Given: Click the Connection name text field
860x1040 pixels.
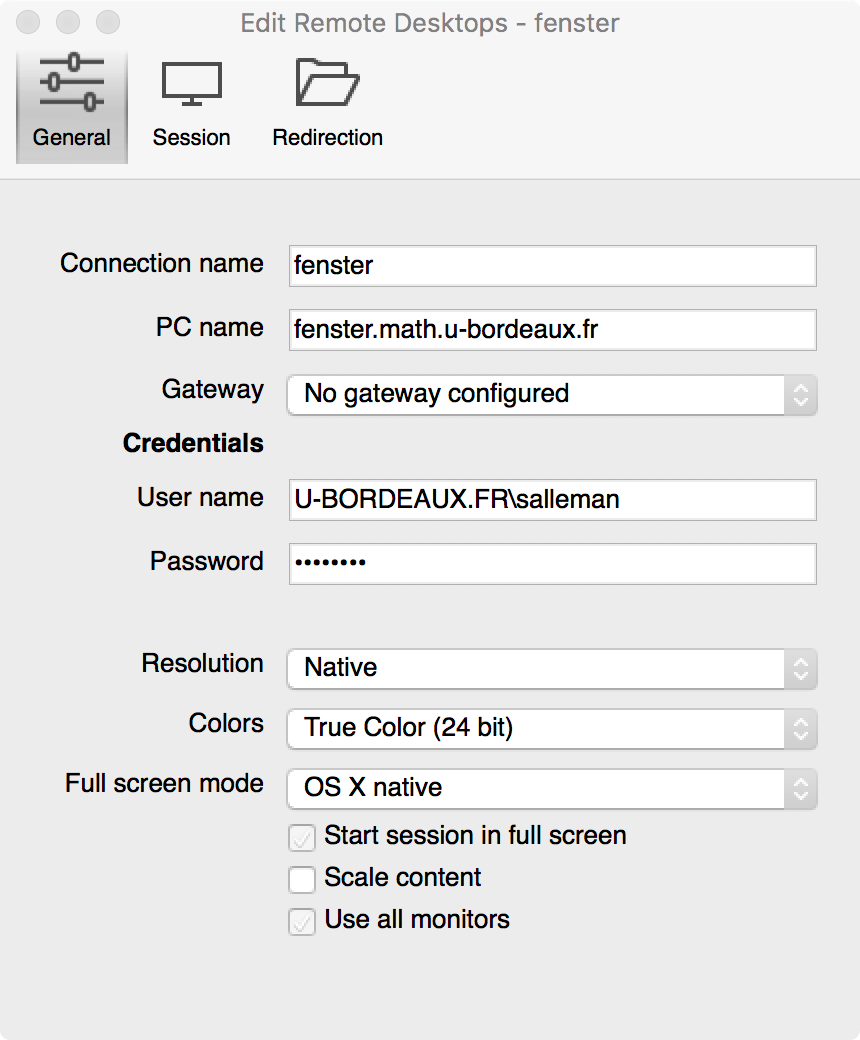Looking at the screenshot, I should [x=552, y=266].
